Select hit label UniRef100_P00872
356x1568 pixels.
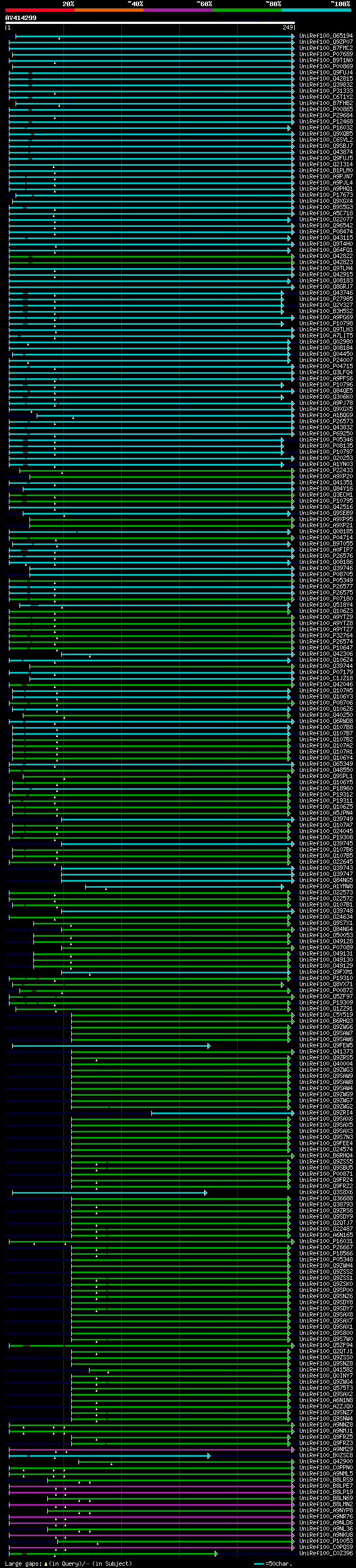click(326, 990)
